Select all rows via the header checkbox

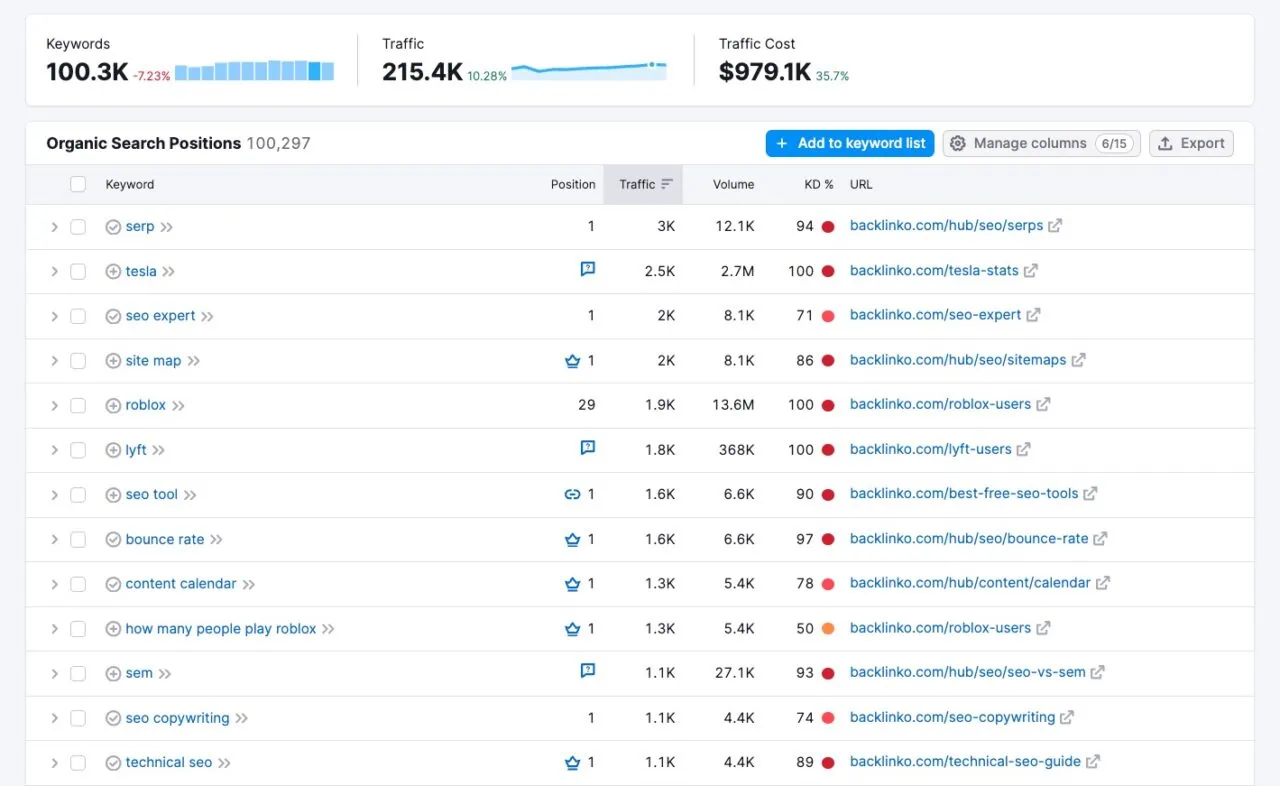coord(77,184)
